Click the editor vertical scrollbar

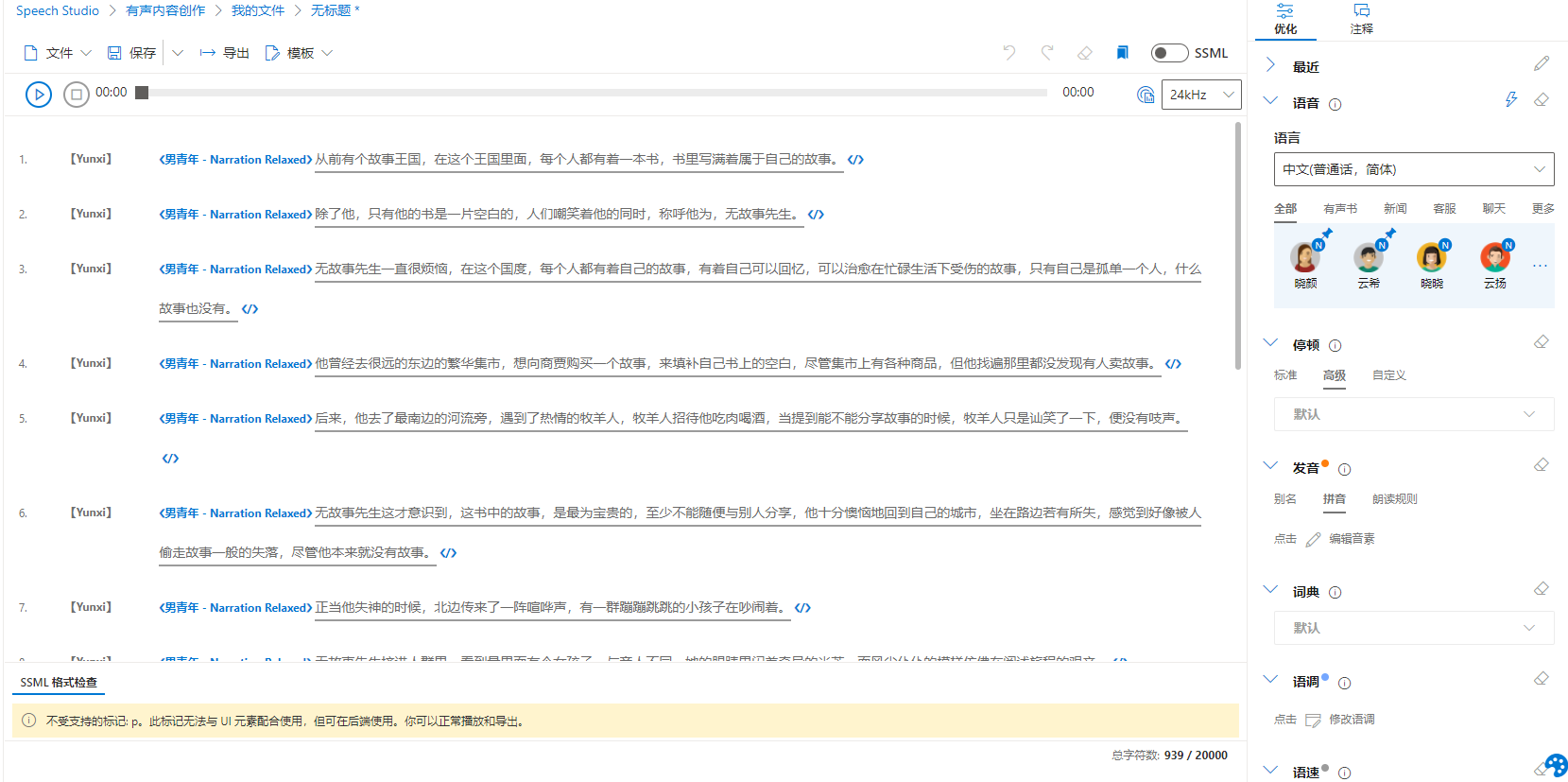coord(1238,246)
